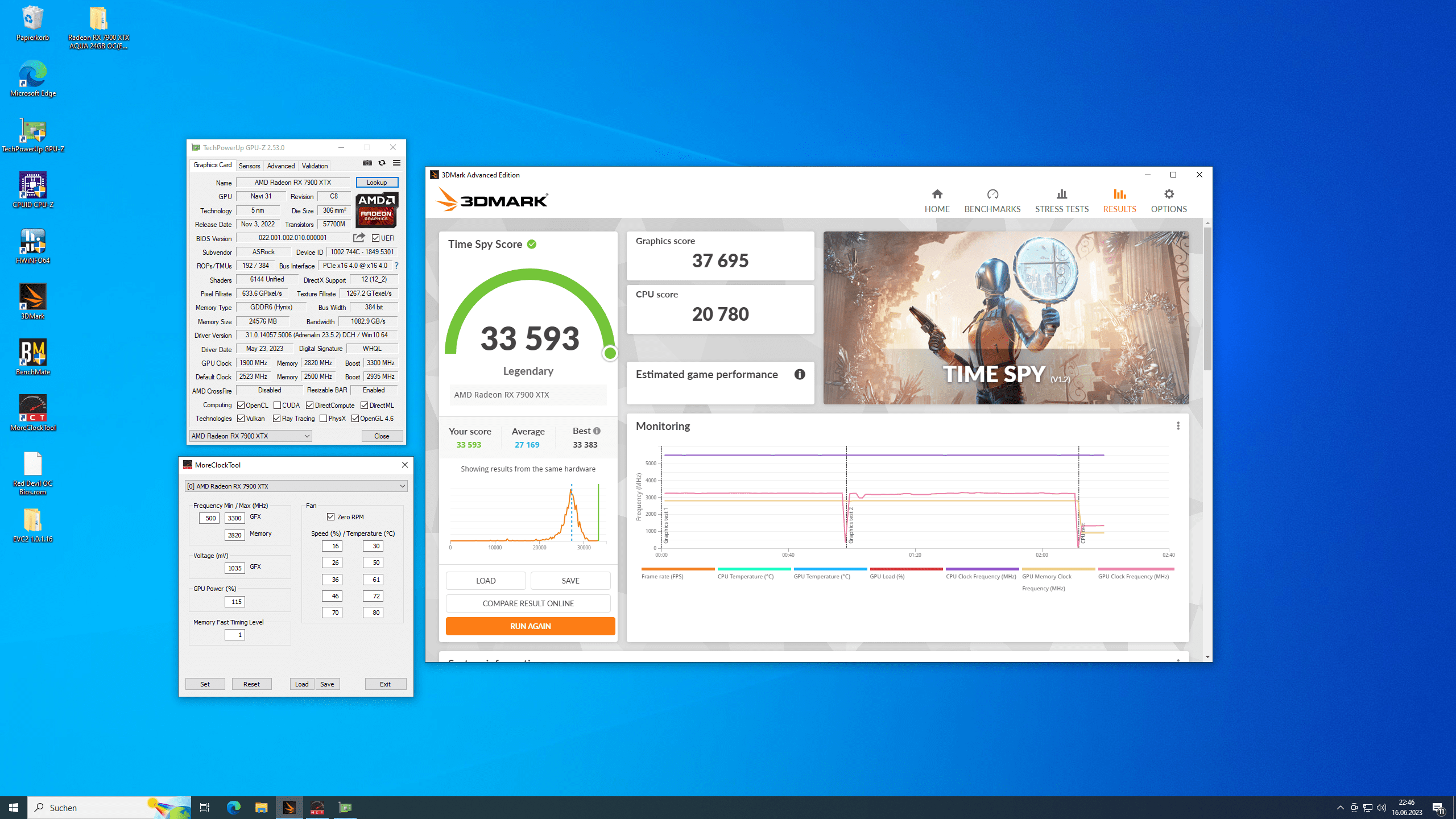This screenshot has width=1456, height=819.
Task: Open Monitoring panel three-dot menu
Action: coord(1178,426)
